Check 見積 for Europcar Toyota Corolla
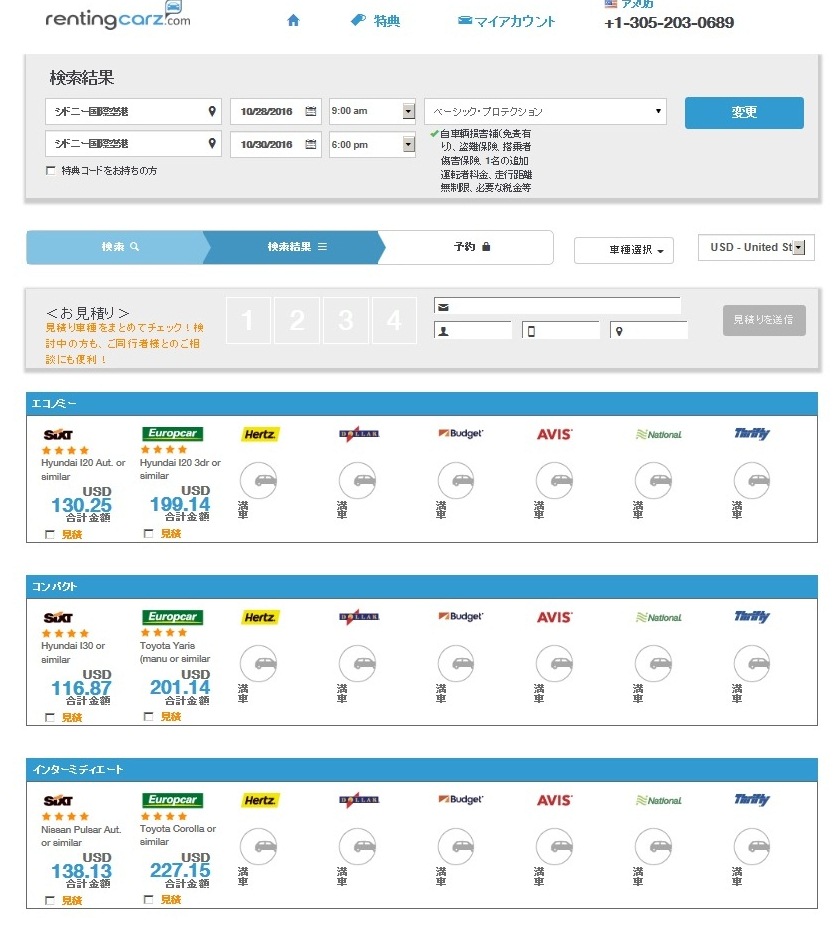This screenshot has height=925, width=837. 149,899
